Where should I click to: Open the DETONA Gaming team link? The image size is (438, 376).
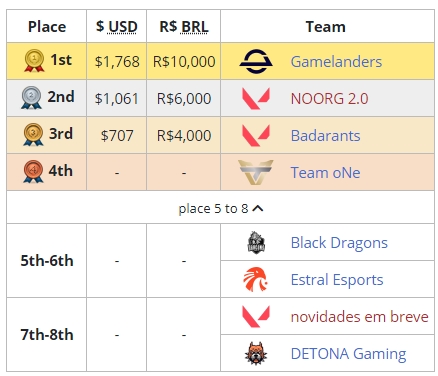(348, 354)
